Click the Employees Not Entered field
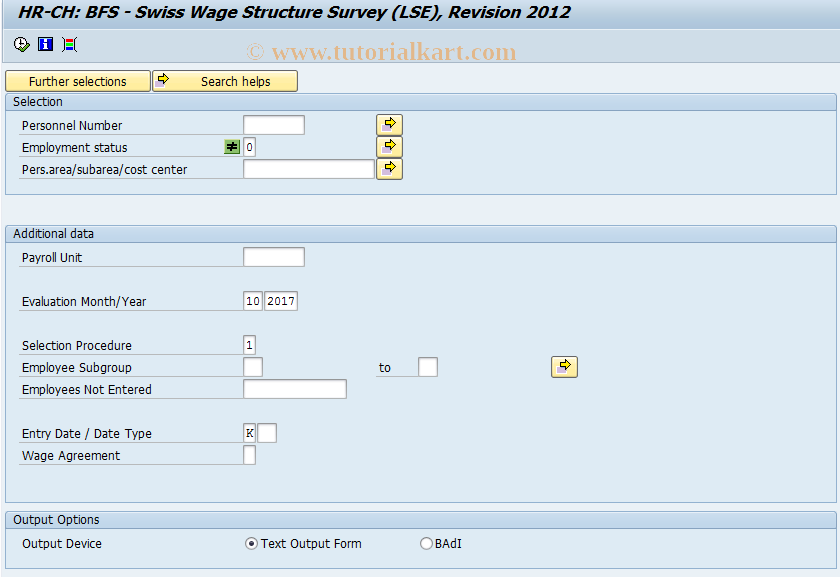 pyautogui.click(x=295, y=389)
